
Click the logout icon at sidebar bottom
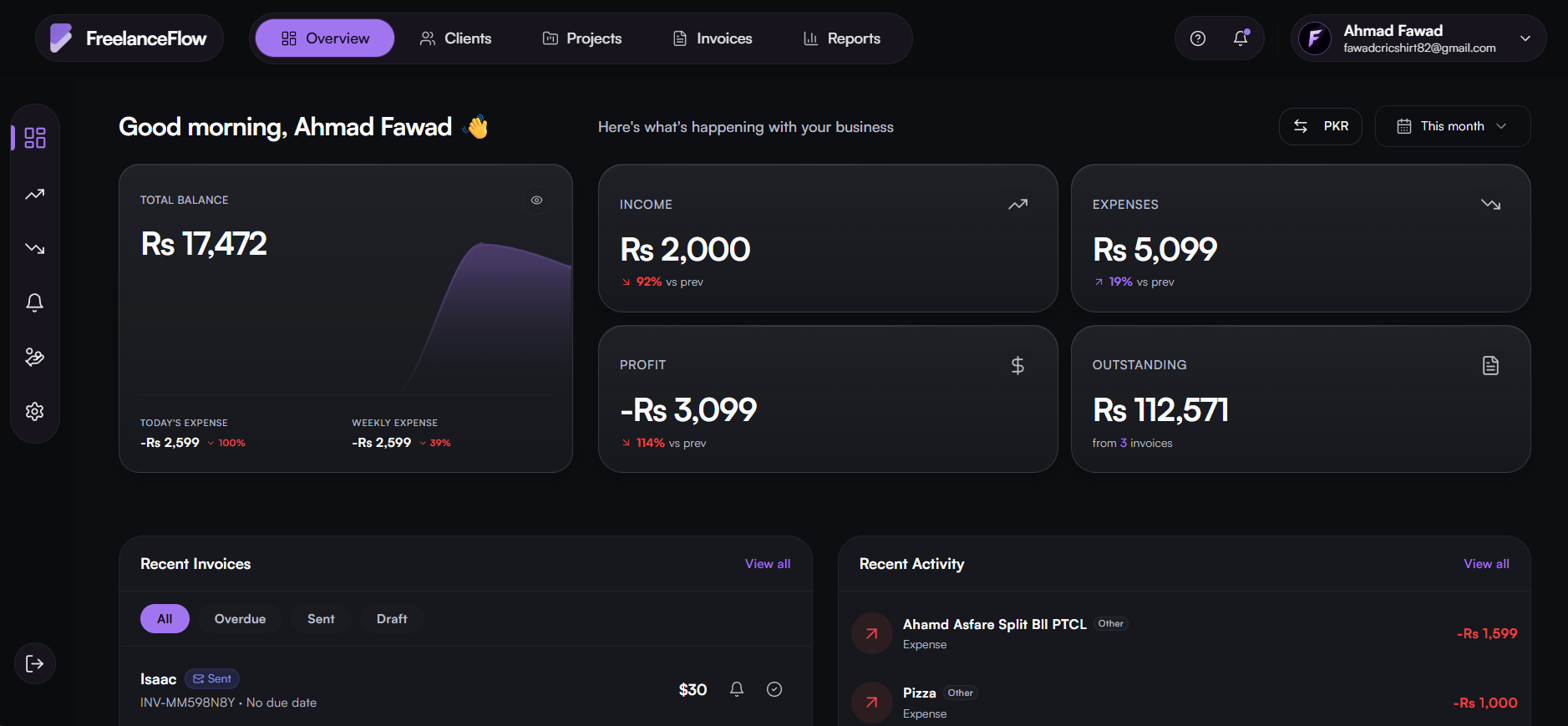pyautogui.click(x=35, y=663)
